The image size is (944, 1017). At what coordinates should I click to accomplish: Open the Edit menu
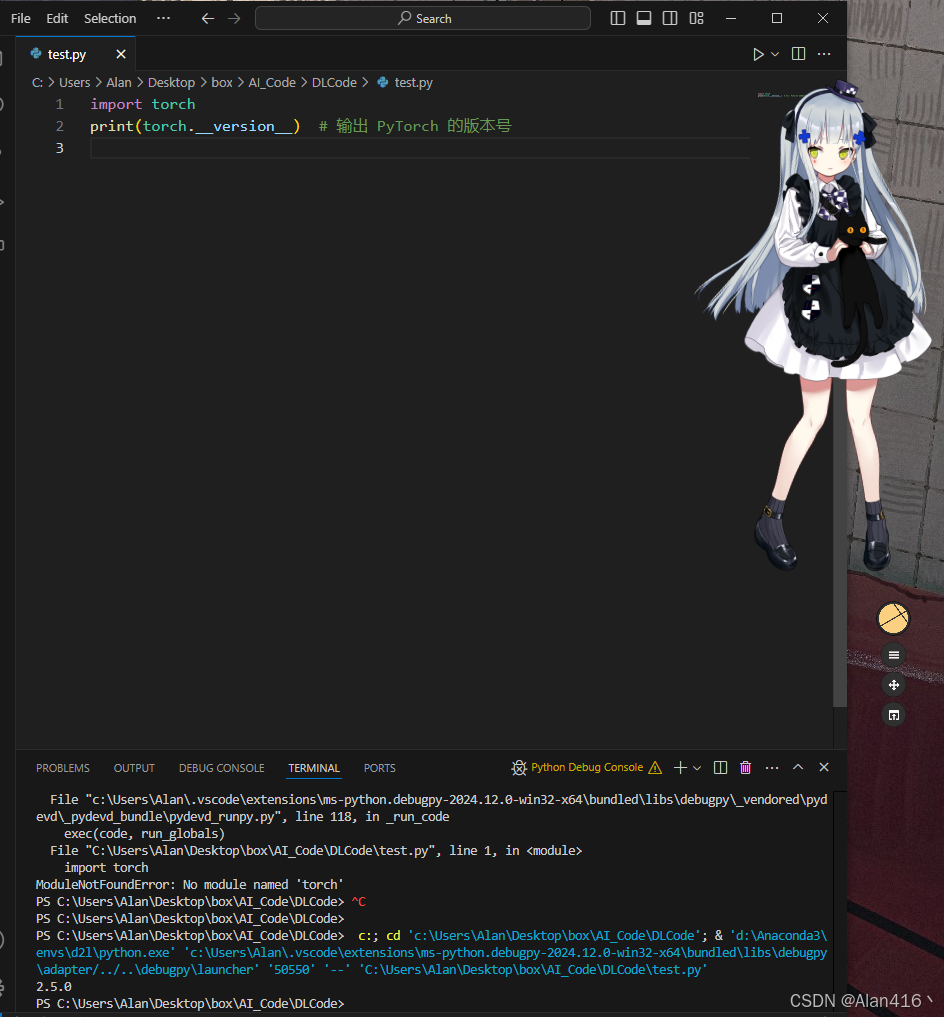(x=57, y=18)
